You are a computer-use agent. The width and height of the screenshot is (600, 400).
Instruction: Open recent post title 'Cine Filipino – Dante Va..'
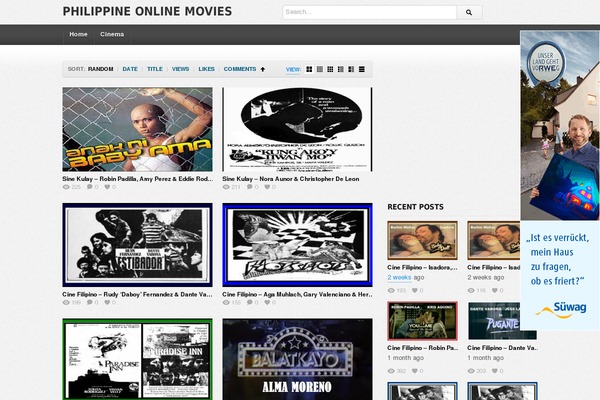pyautogui.click(x=502, y=348)
